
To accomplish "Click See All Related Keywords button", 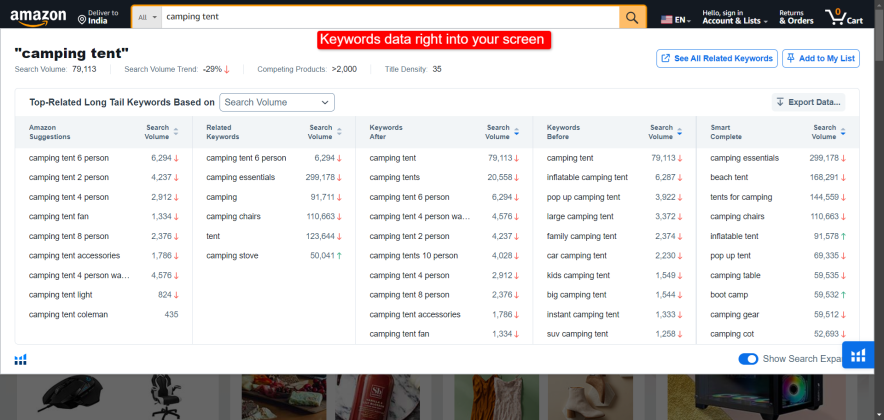I will click(x=717, y=59).
